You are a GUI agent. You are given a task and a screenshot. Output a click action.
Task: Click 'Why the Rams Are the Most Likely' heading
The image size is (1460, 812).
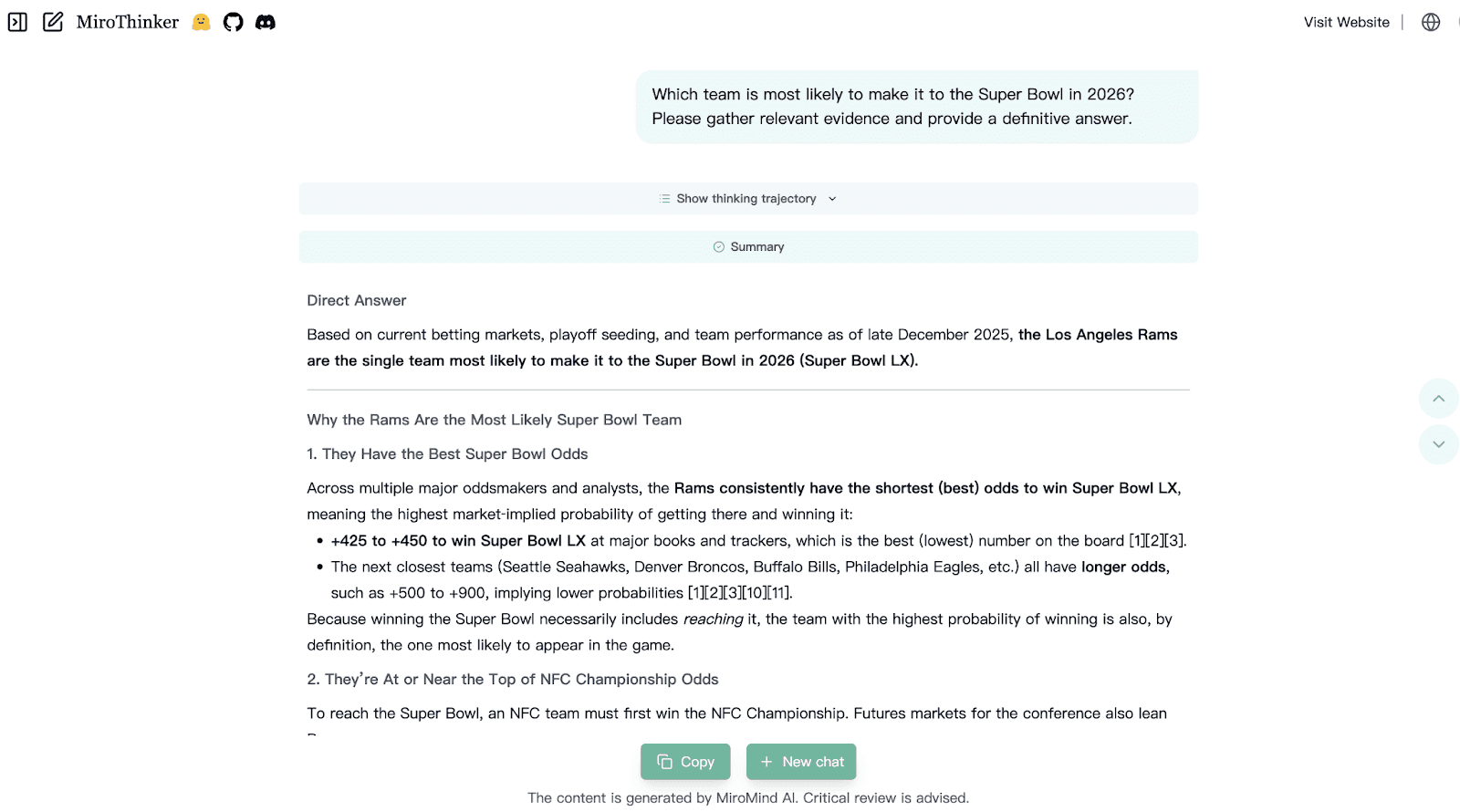pos(495,420)
